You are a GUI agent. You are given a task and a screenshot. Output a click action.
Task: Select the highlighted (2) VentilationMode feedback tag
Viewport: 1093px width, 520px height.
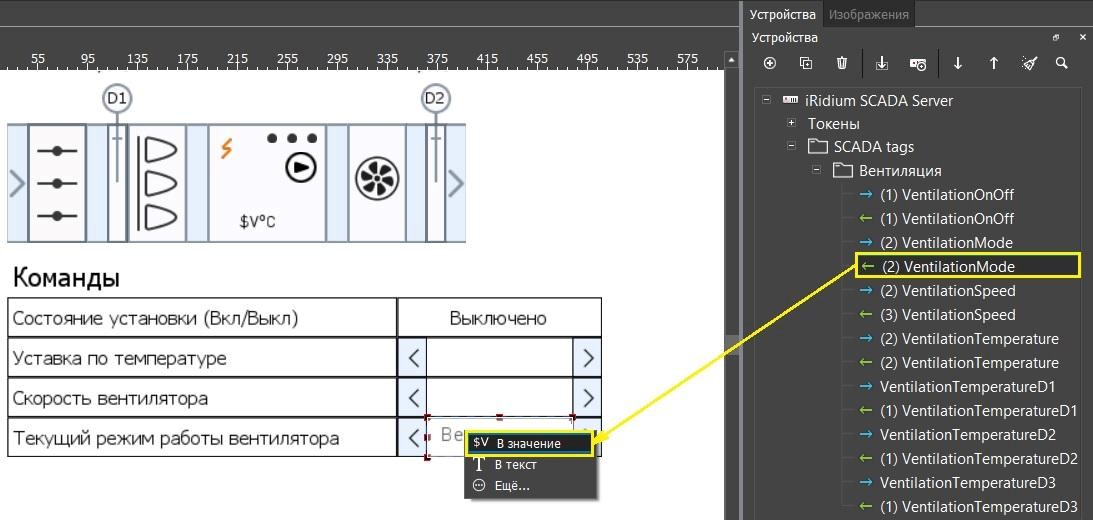(x=958, y=266)
